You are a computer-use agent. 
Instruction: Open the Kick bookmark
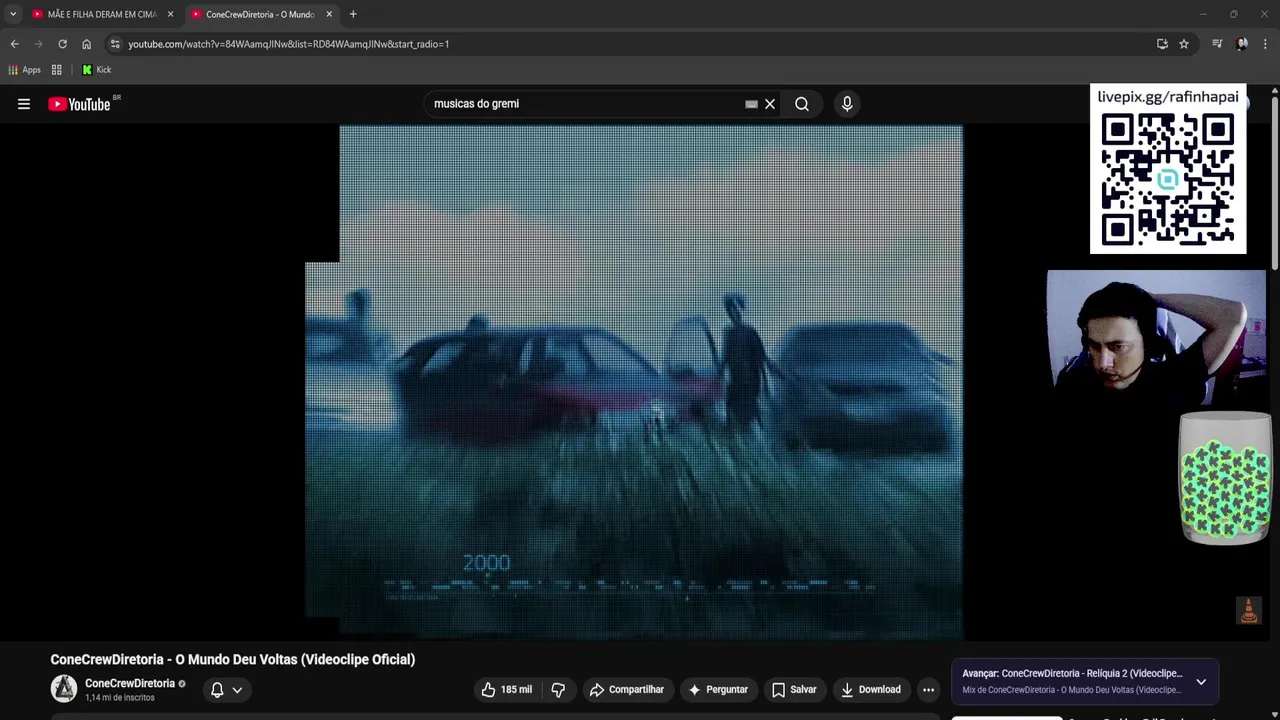97,70
